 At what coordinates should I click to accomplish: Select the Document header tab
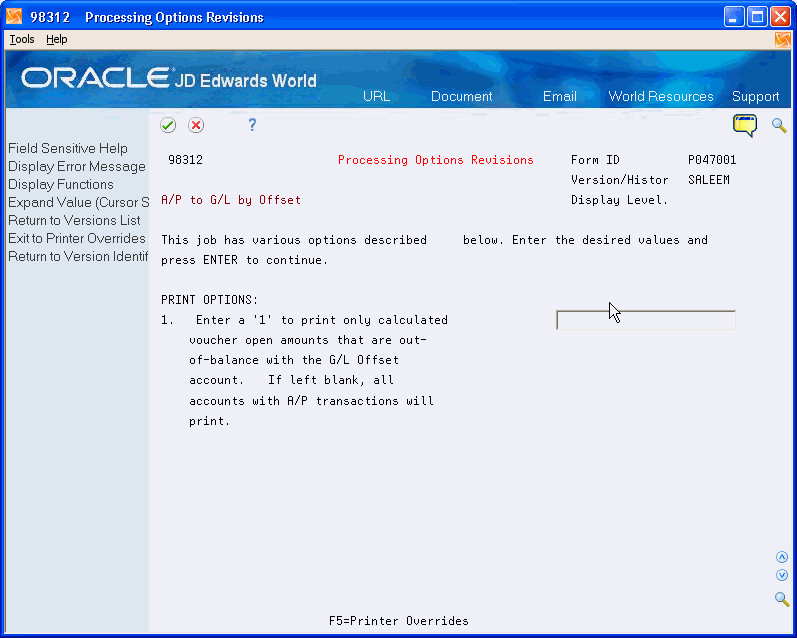[462, 97]
